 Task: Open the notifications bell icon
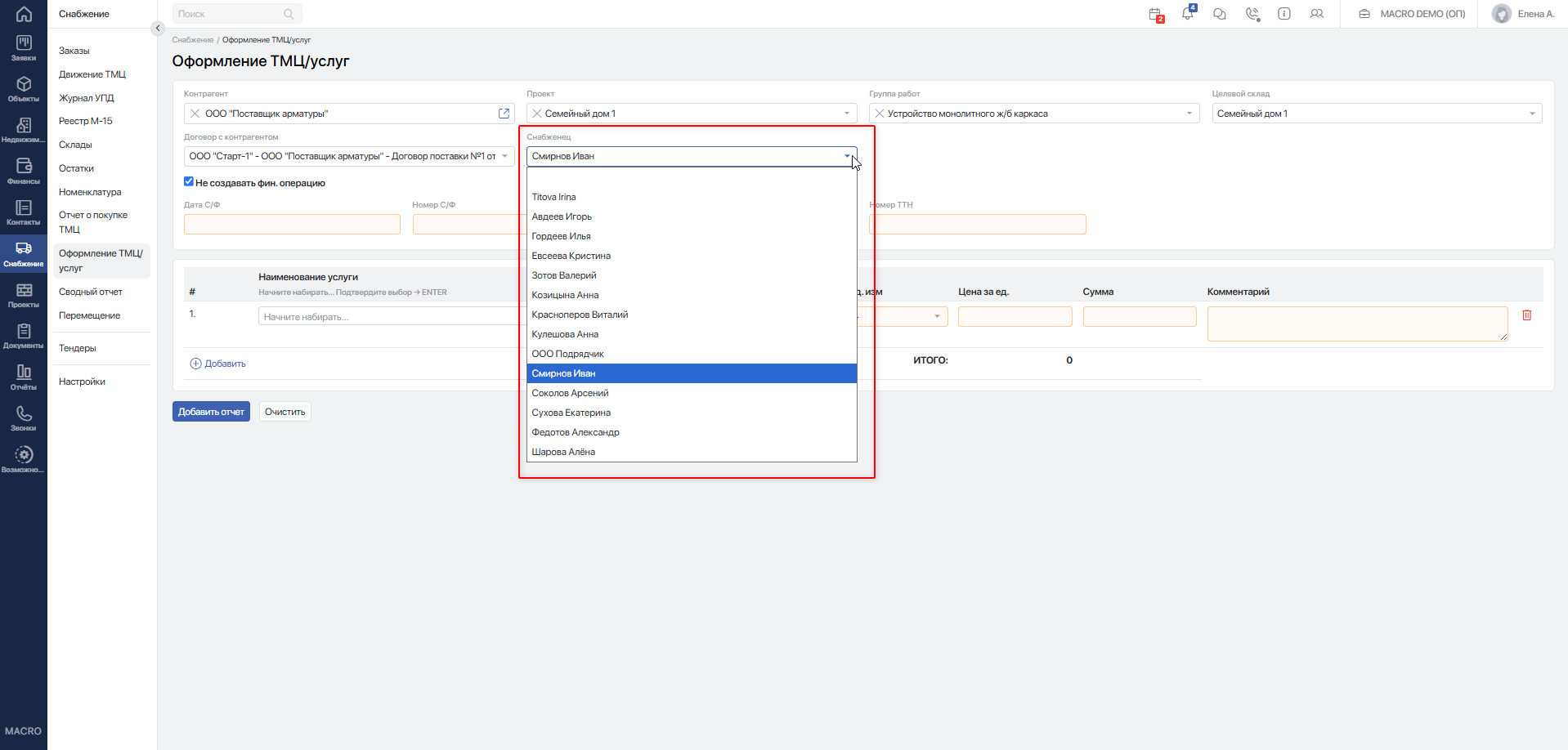click(x=1187, y=13)
